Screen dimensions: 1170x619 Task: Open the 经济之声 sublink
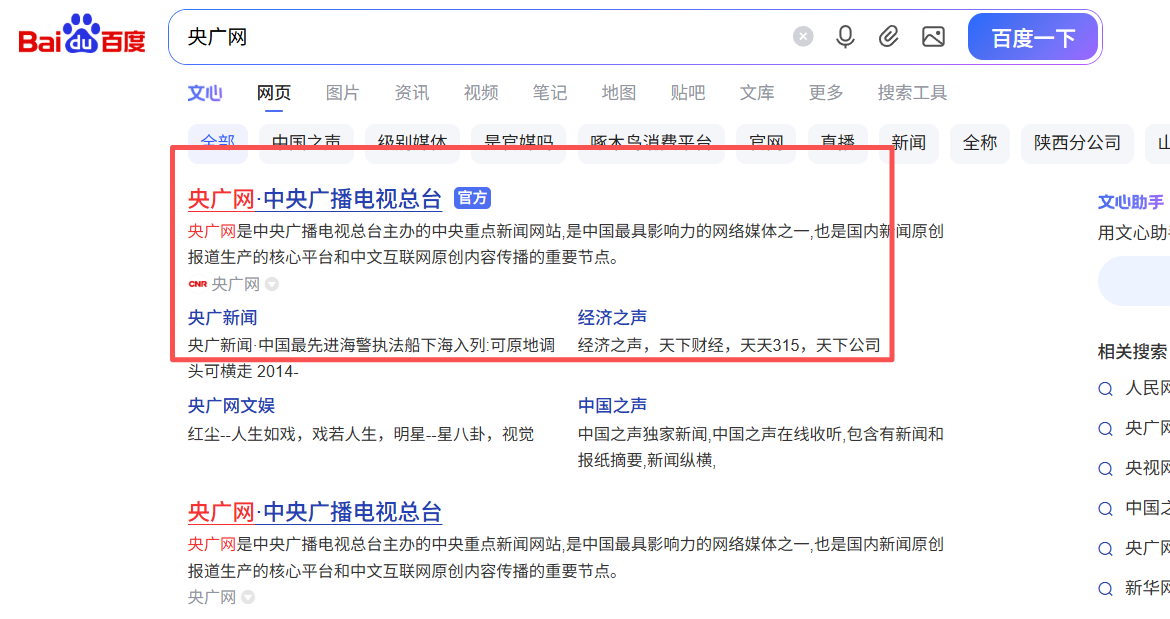click(x=612, y=318)
